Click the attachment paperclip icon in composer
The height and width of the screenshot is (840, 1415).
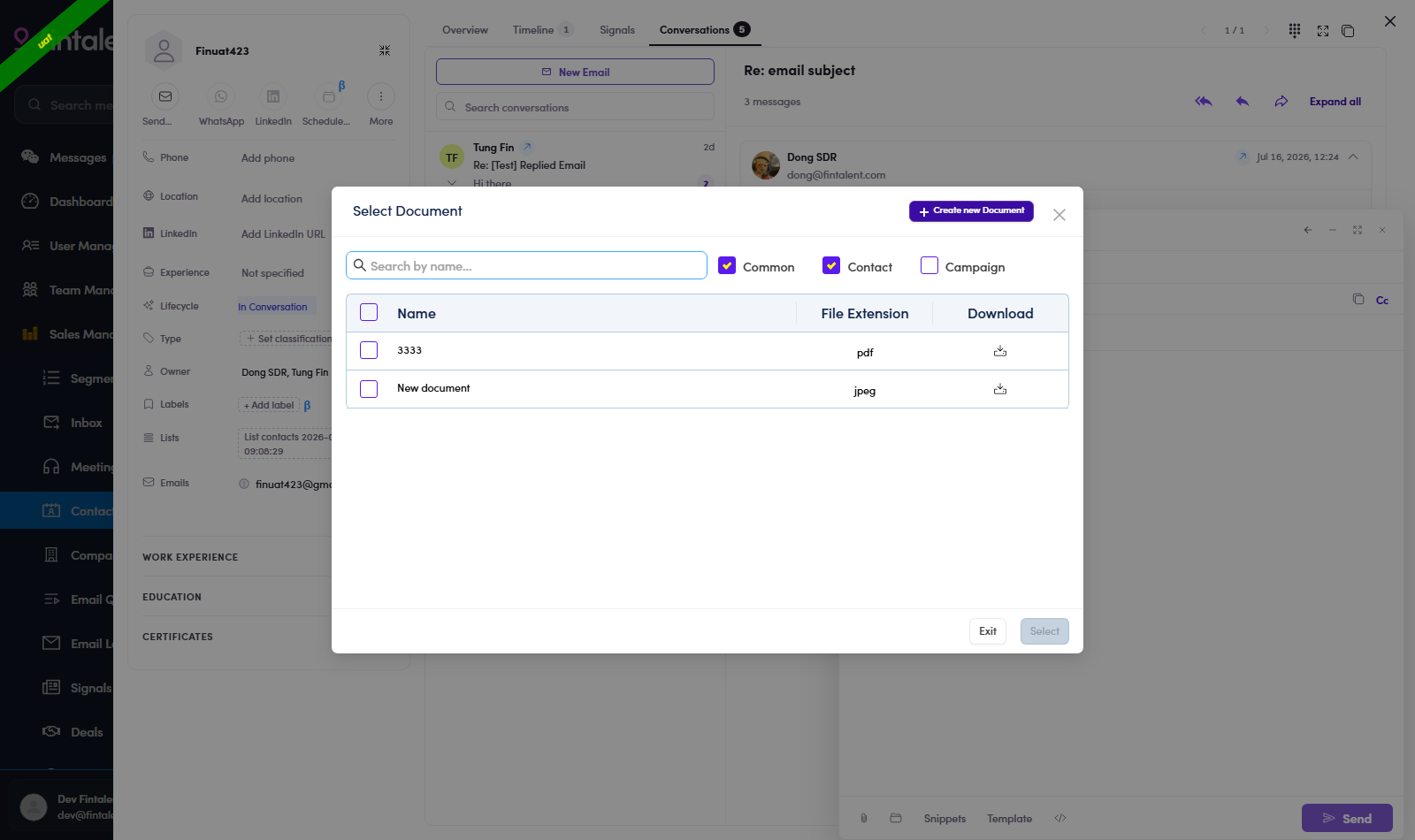point(864,818)
